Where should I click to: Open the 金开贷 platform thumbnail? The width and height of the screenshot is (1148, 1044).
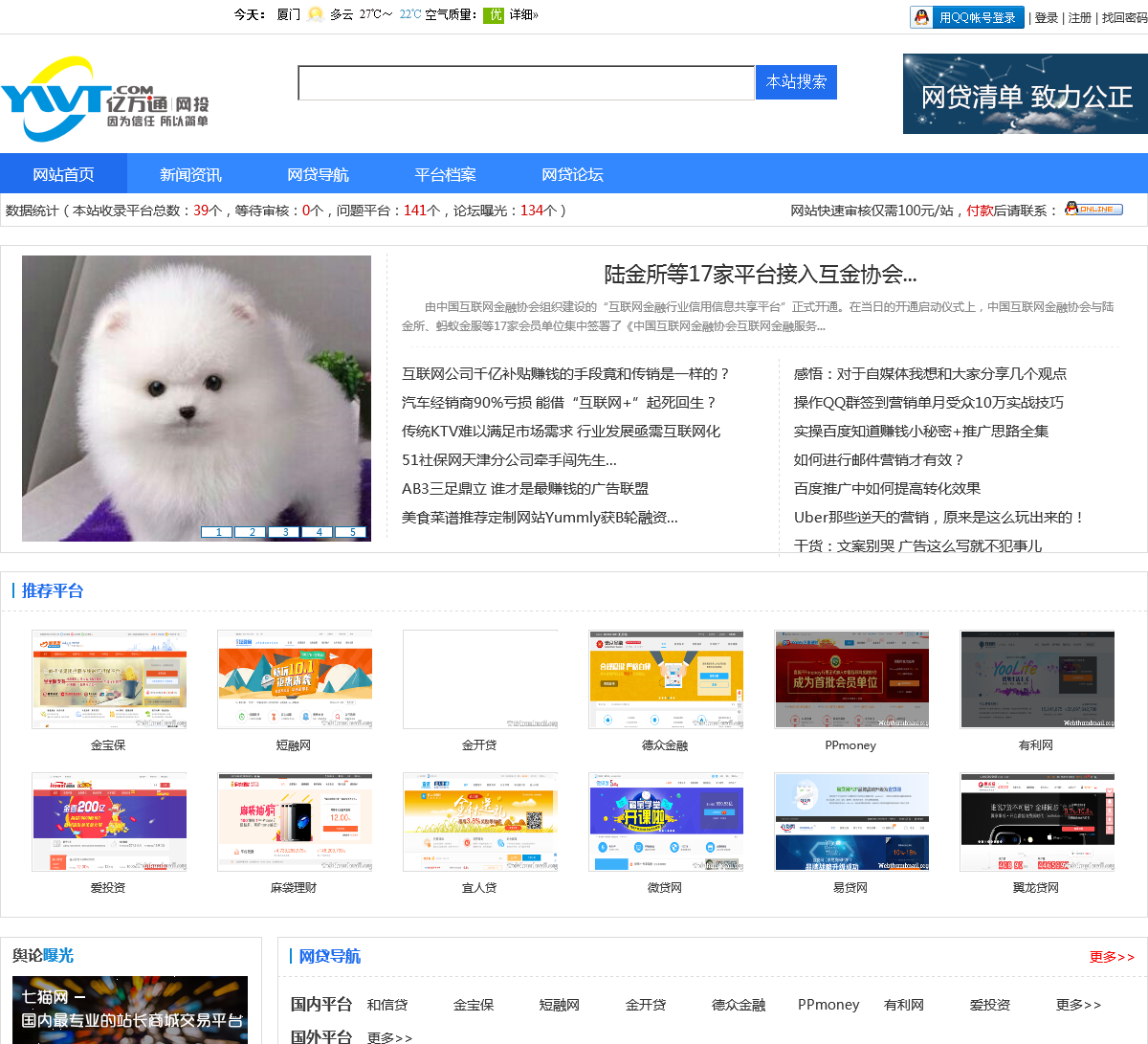coord(480,679)
